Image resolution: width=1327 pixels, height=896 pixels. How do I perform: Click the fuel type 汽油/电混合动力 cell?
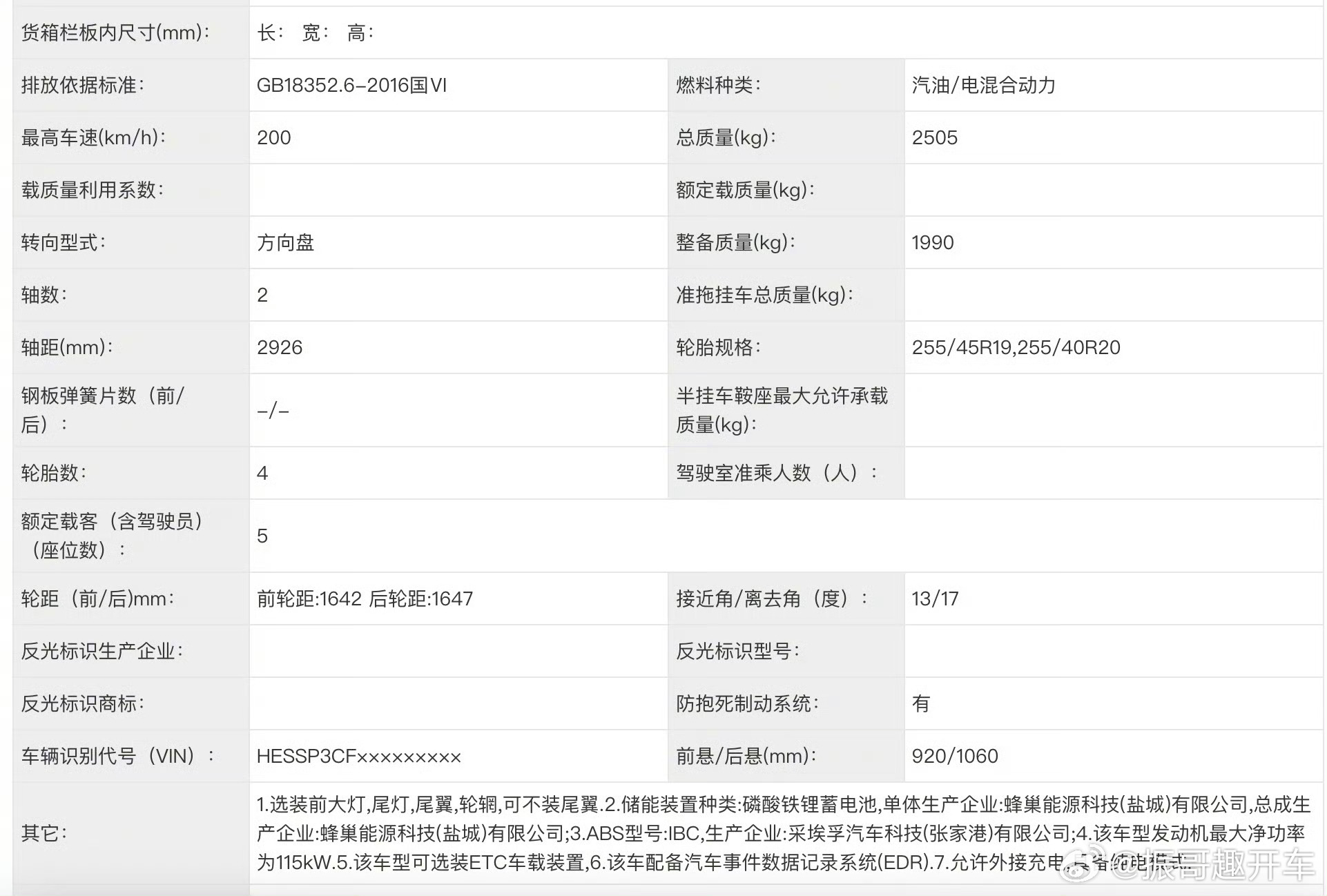[x=983, y=85]
